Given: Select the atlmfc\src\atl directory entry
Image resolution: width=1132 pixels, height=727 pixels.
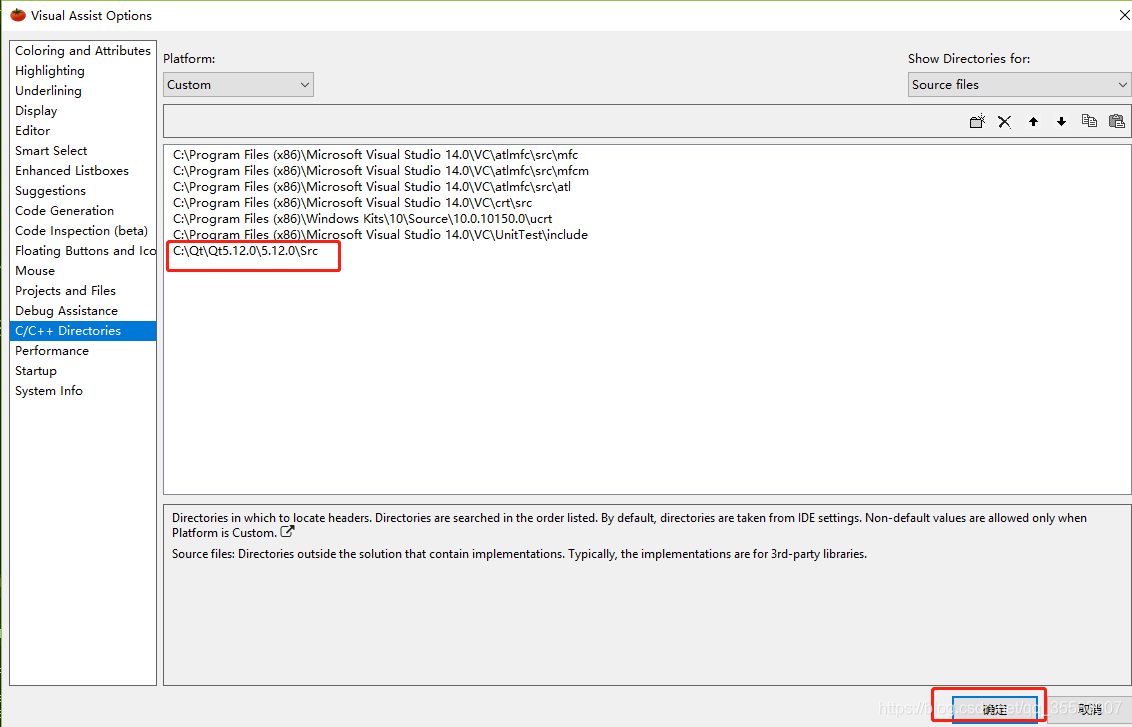Looking at the screenshot, I should pos(372,186).
